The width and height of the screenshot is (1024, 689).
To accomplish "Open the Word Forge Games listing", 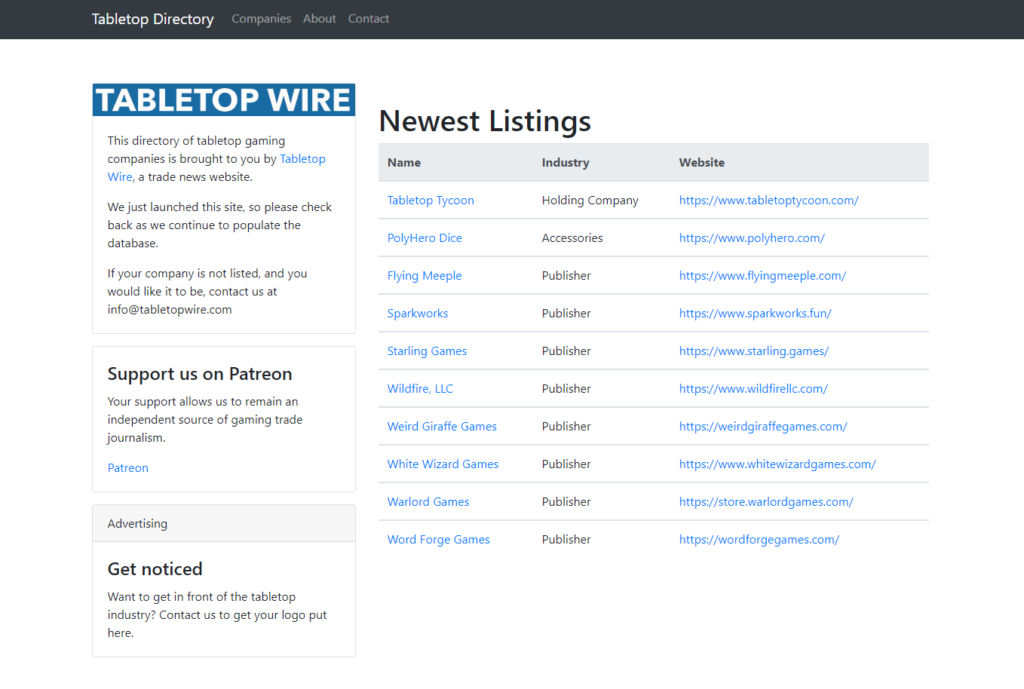I will [438, 539].
